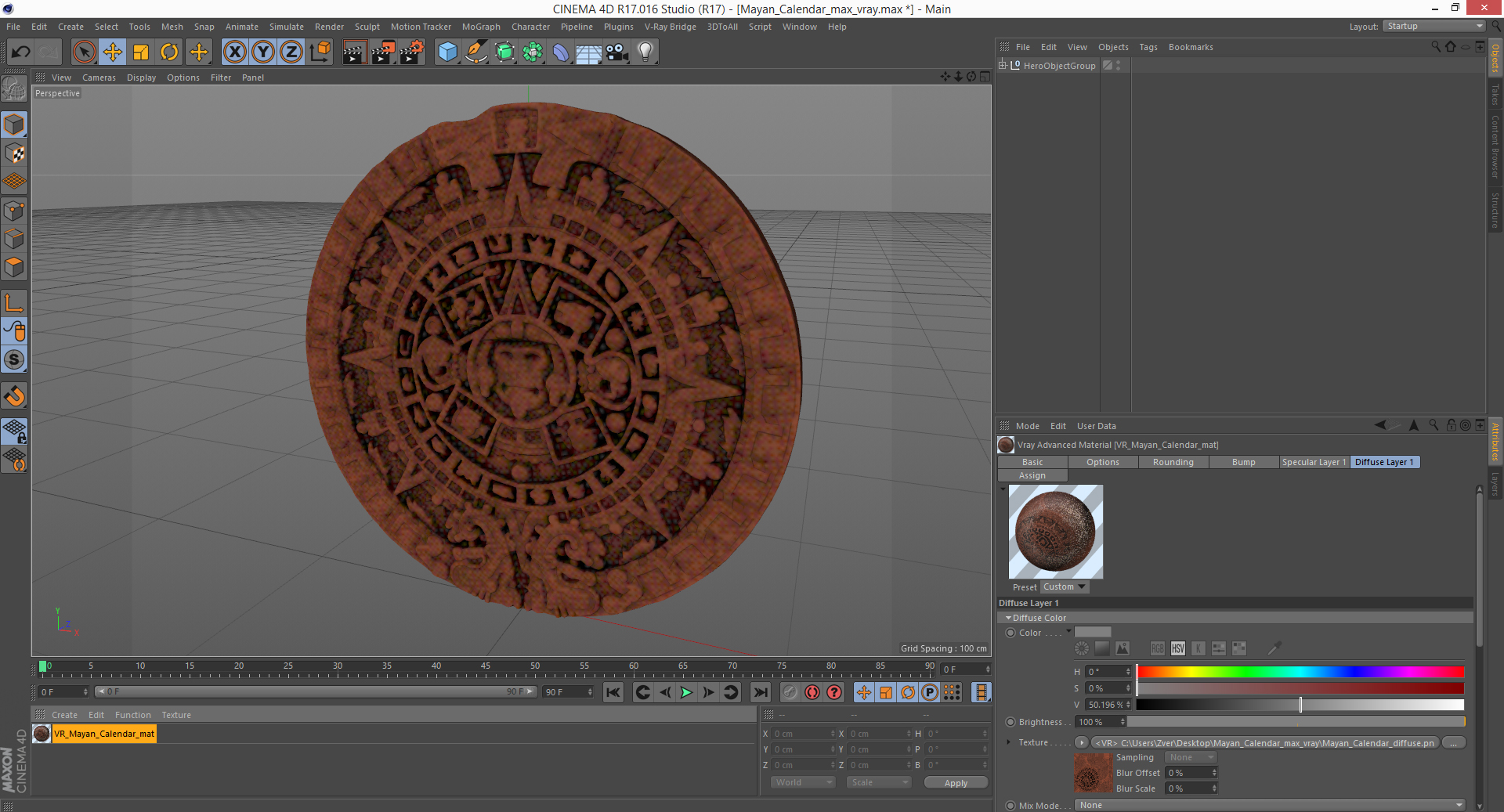Switch to the Bump tab

[x=1243, y=462]
